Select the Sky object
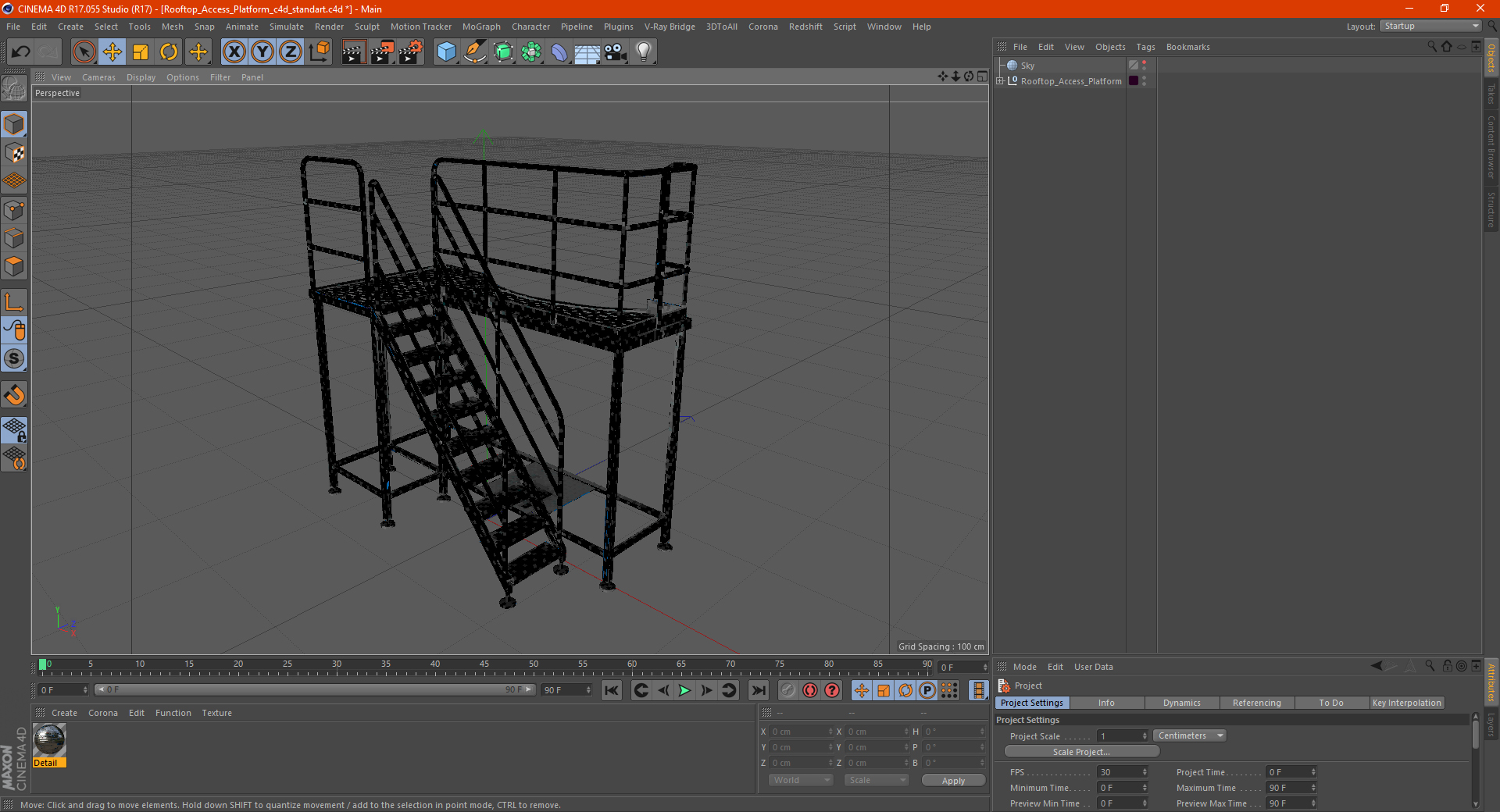The image size is (1500, 812). (1027, 66)
